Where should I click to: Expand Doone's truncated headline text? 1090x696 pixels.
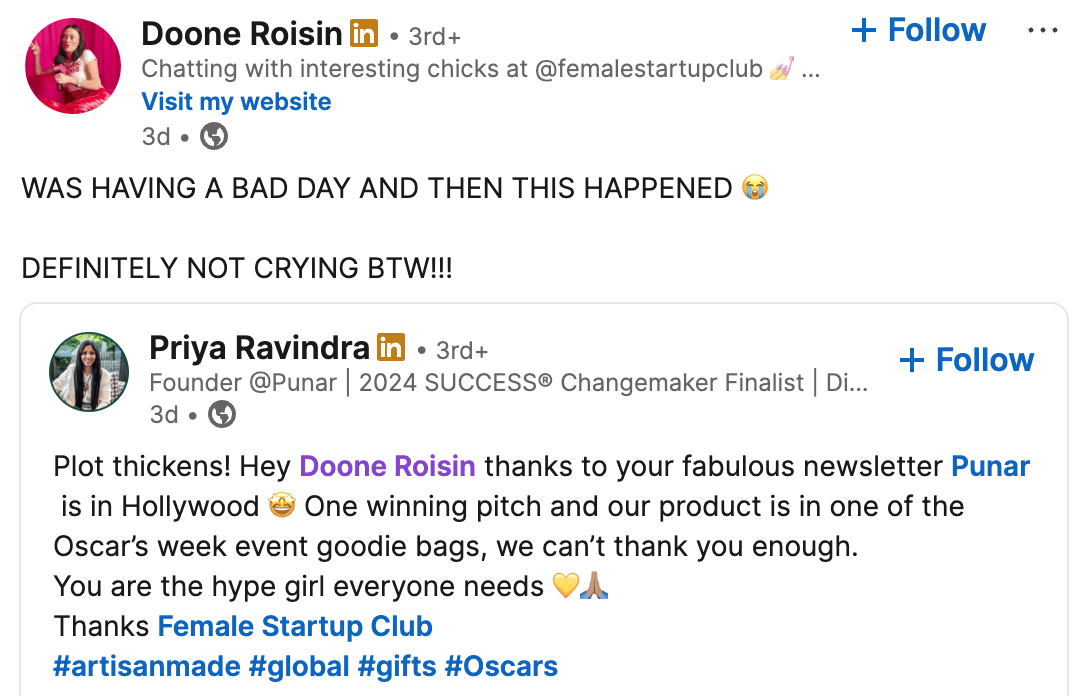point(811,70)
